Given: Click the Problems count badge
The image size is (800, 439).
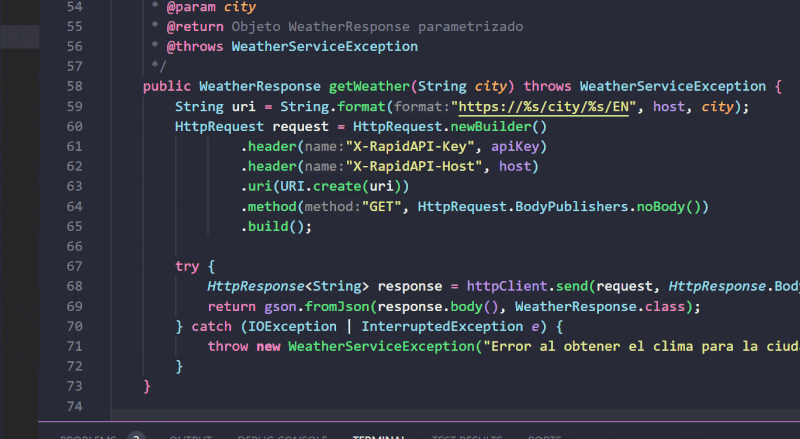Looking at the screenshot, I should (x=137, y=437).
